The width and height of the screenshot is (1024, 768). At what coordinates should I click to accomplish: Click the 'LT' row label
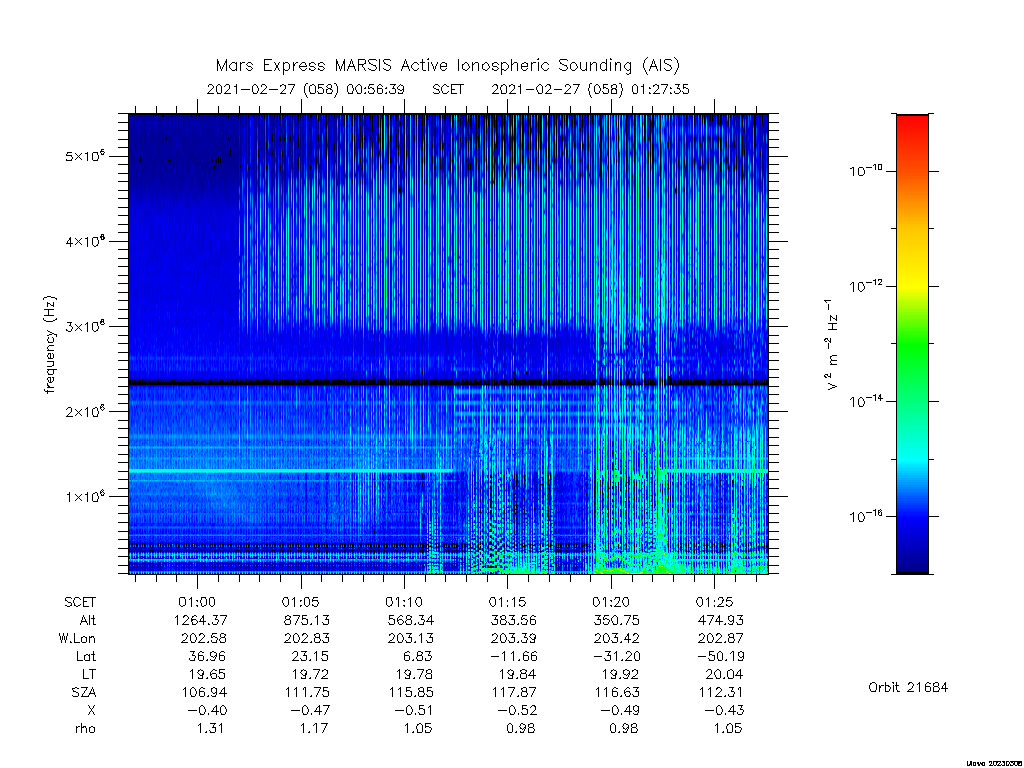tap(89, 674)
